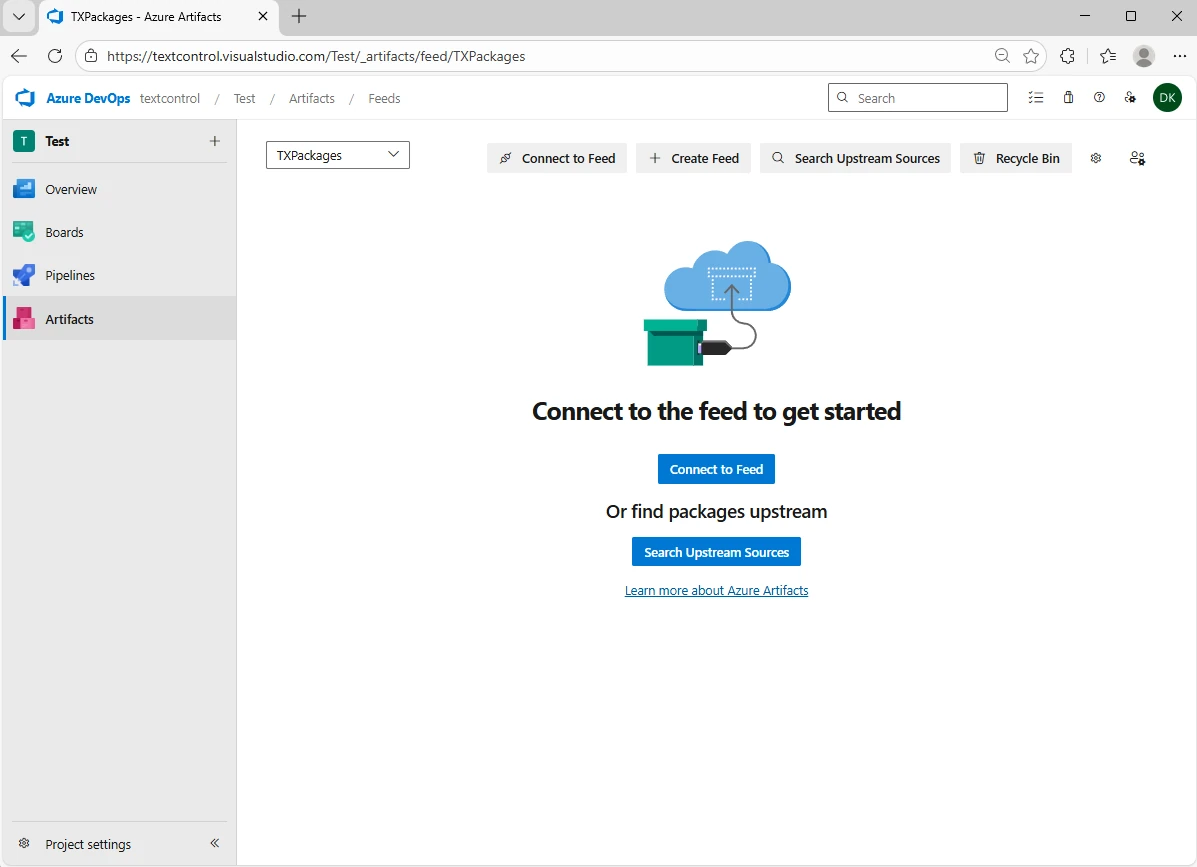The image size is (1197, 867).
Task: Click the Azure DevOps logo
Action: [24, 97]
